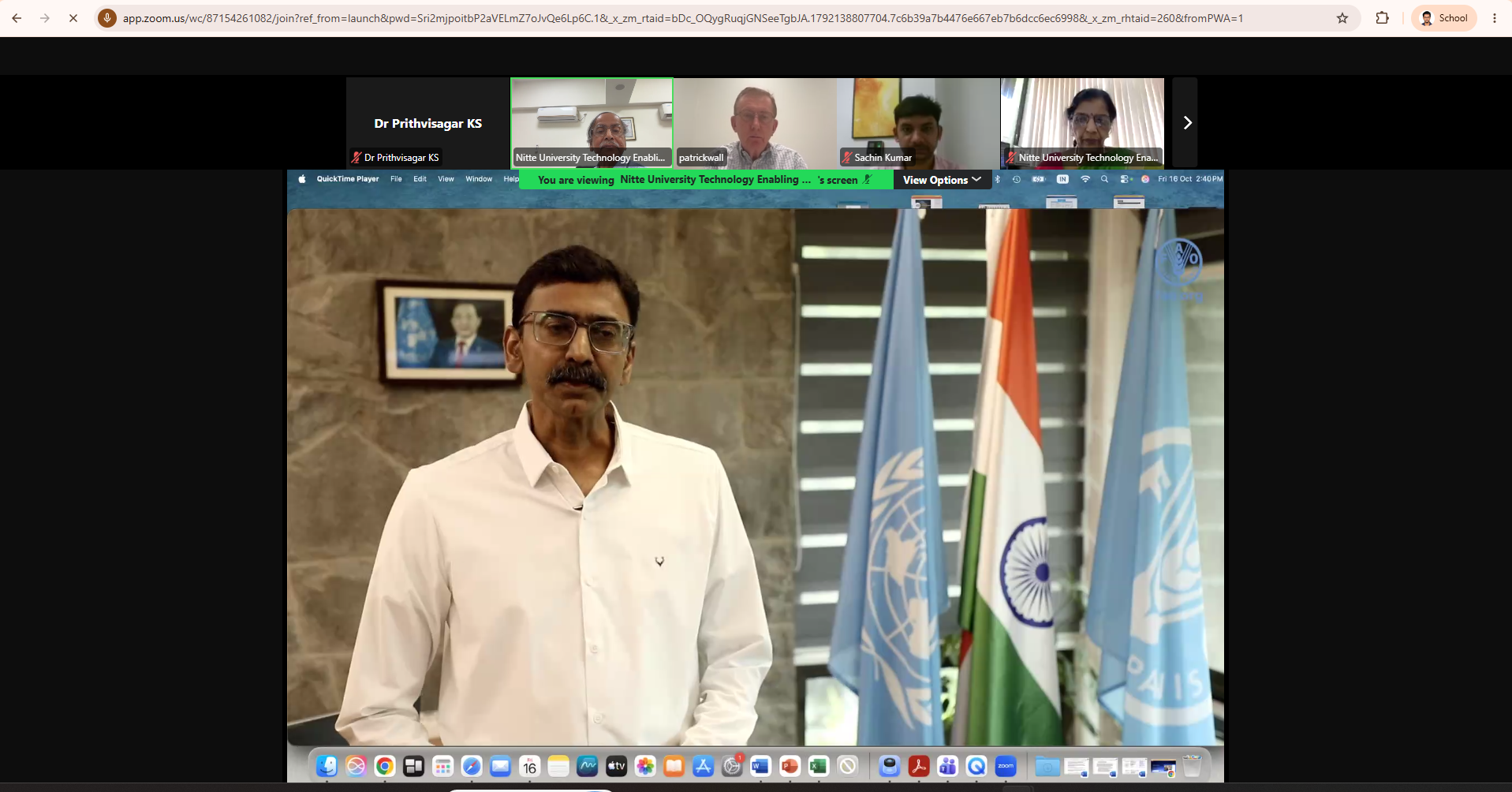Viewport: 1512px width, 792px height.
Task: Expand the View Options dropdown
Action: point(942,180)
